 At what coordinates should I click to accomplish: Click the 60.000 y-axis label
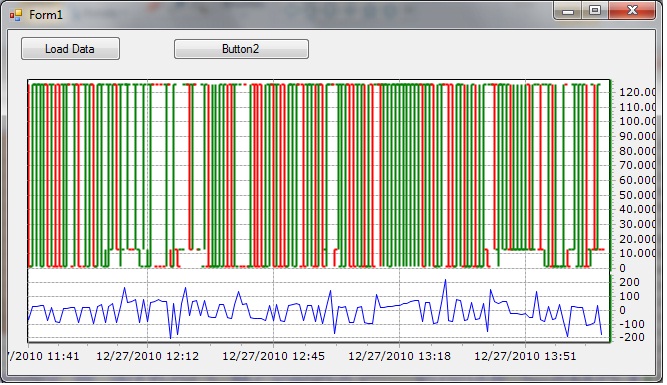(637, 180)
